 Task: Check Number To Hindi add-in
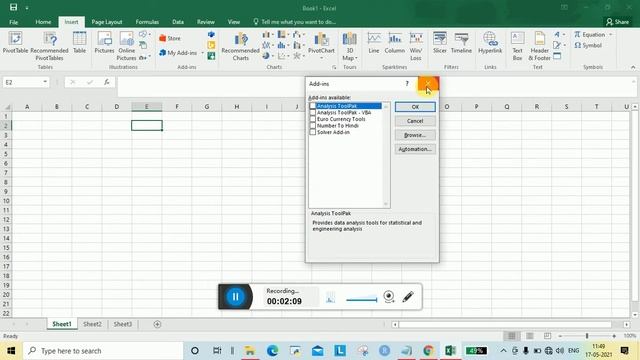click(313, 126)
